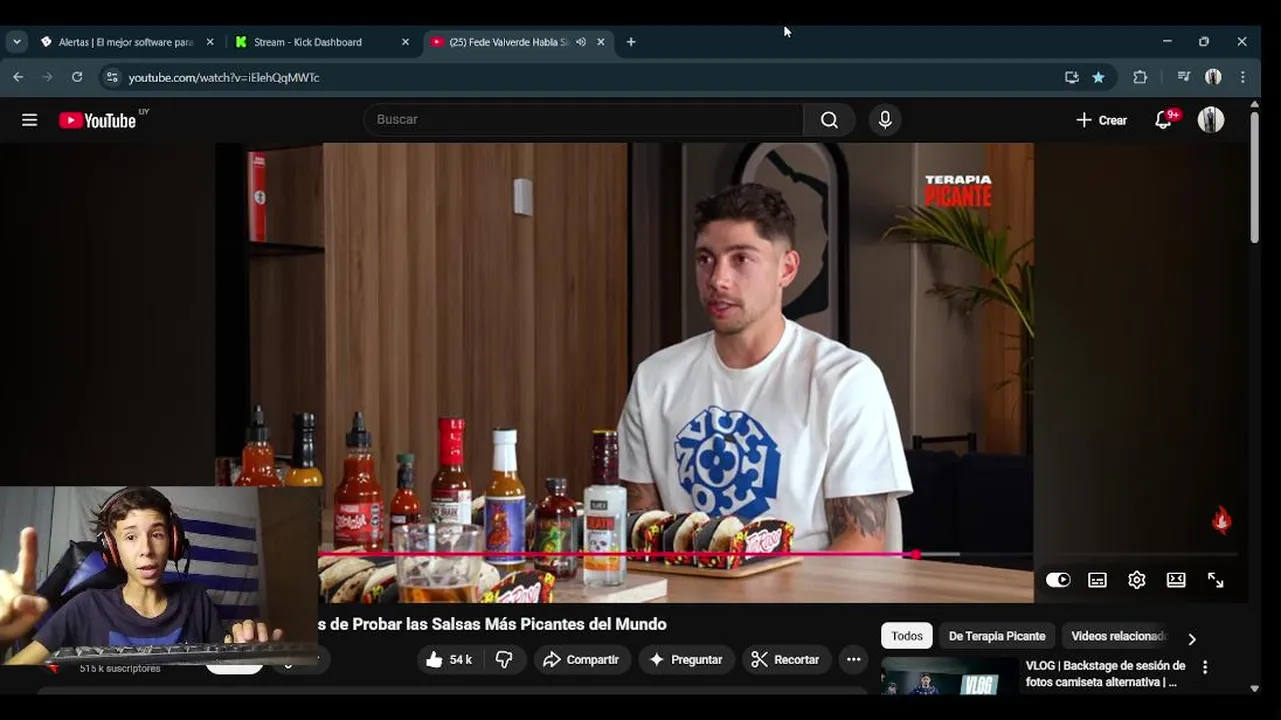
Task: Dislike the video
Action: 505,660
